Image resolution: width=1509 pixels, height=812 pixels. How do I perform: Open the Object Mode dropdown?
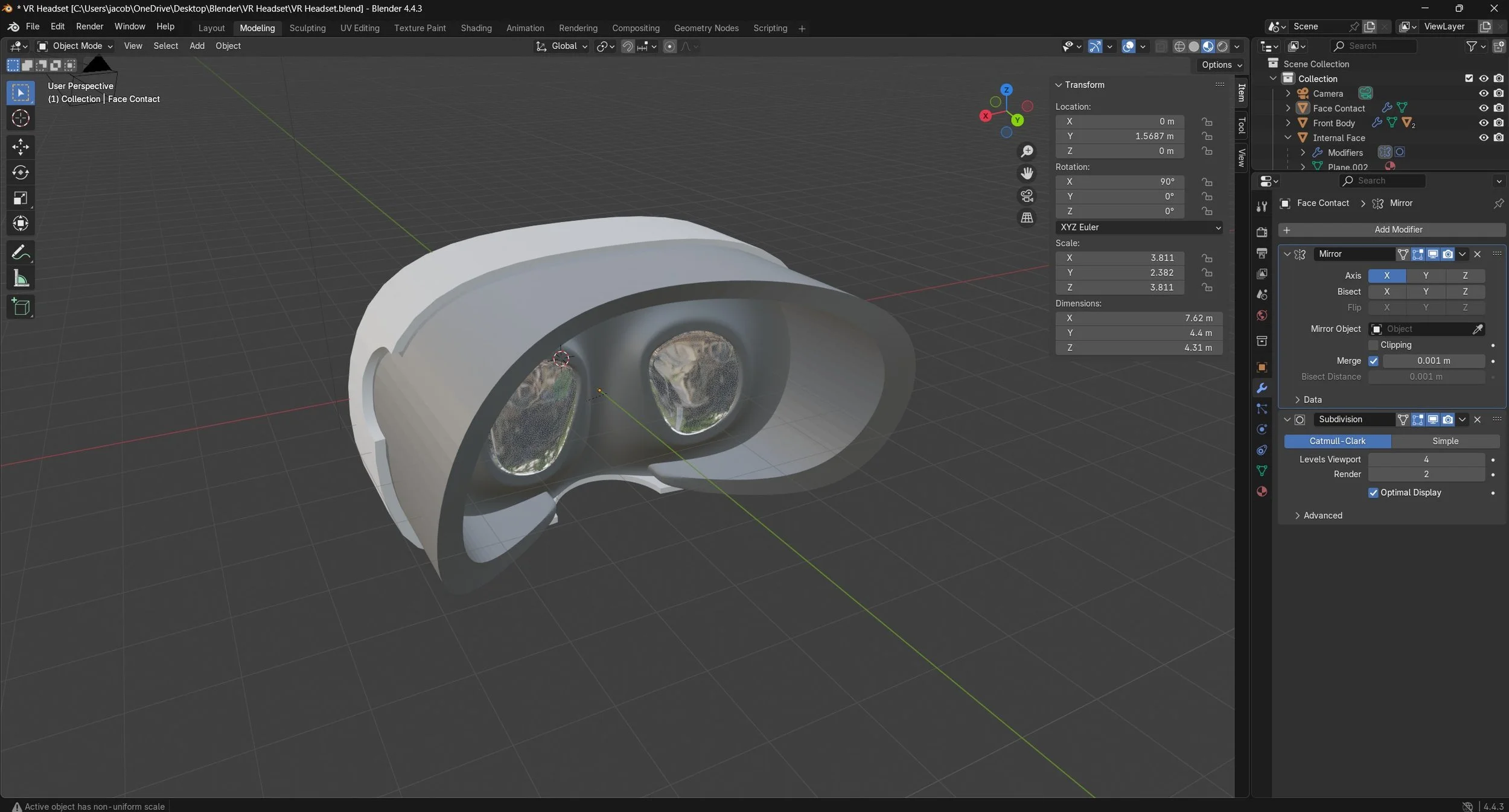[75, 46]
